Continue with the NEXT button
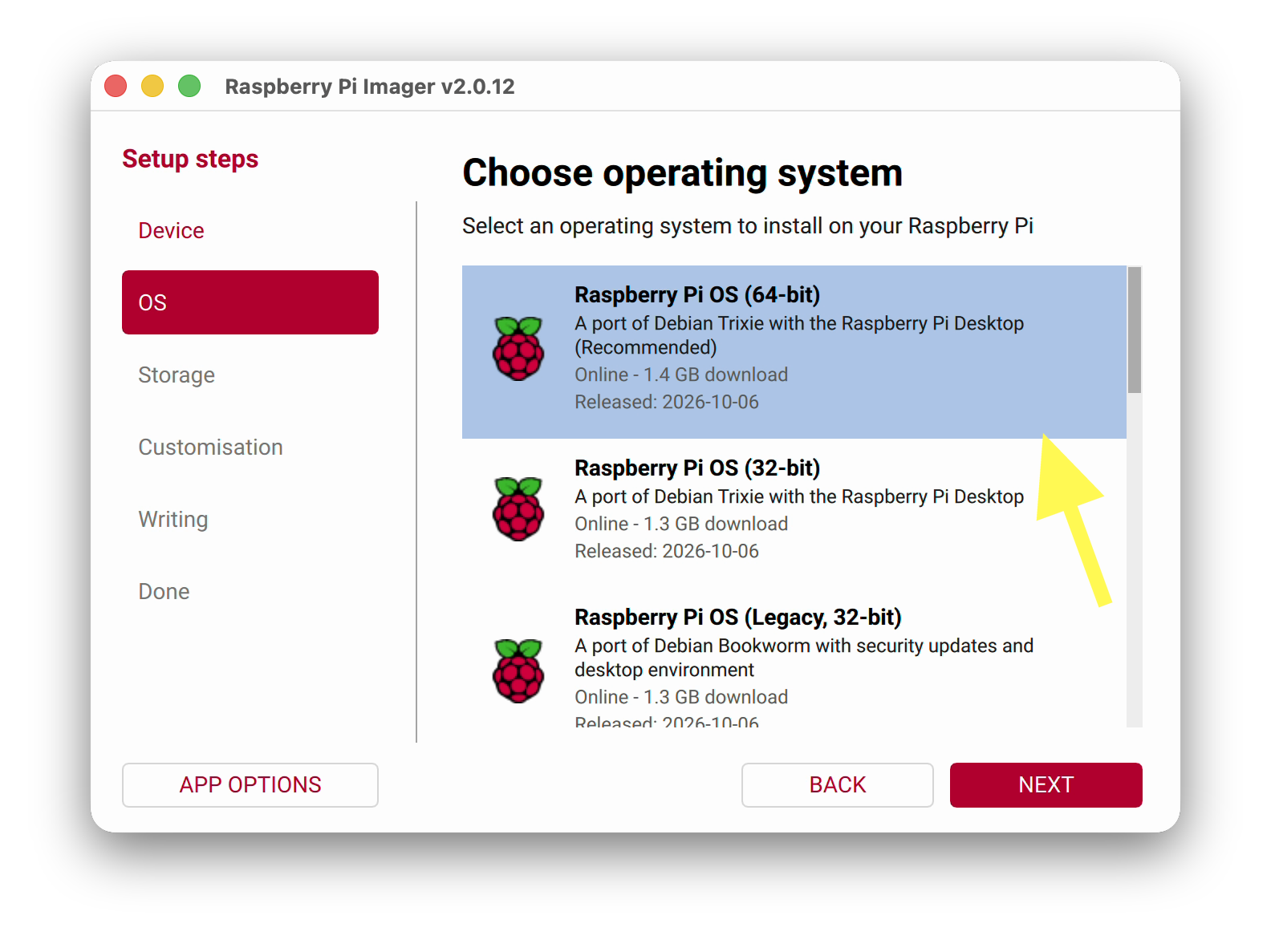The image size is (1271, 952). tap(1046, 784)
